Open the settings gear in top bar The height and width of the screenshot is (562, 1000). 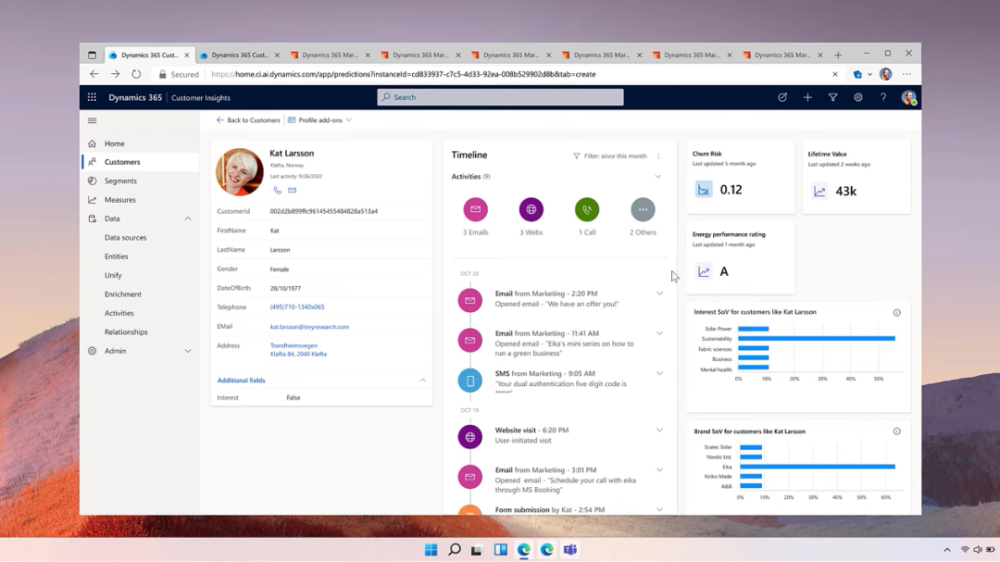[x=858, y=97]
